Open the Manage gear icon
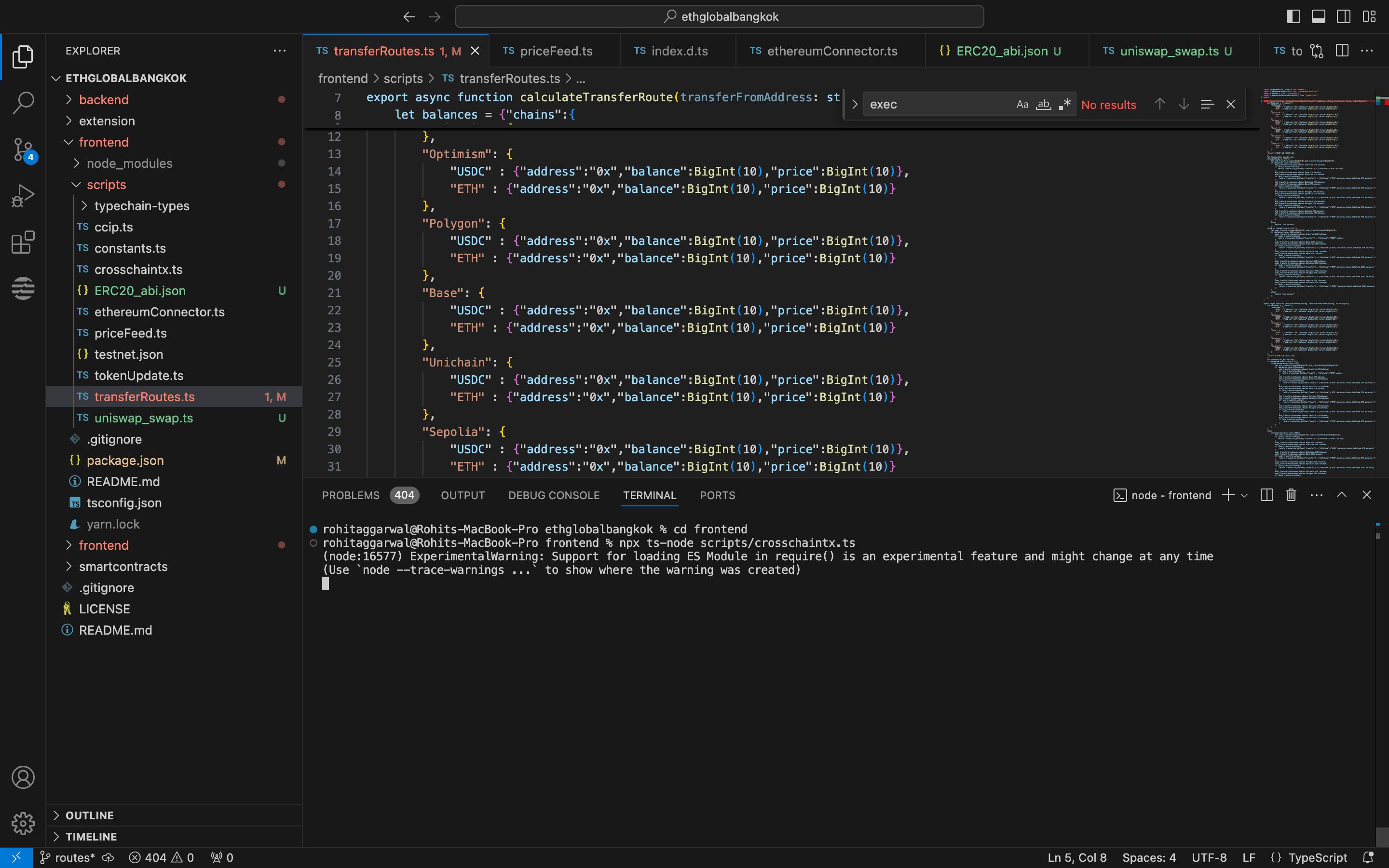This screenshot has height=868, width=1389. [23, 824]
